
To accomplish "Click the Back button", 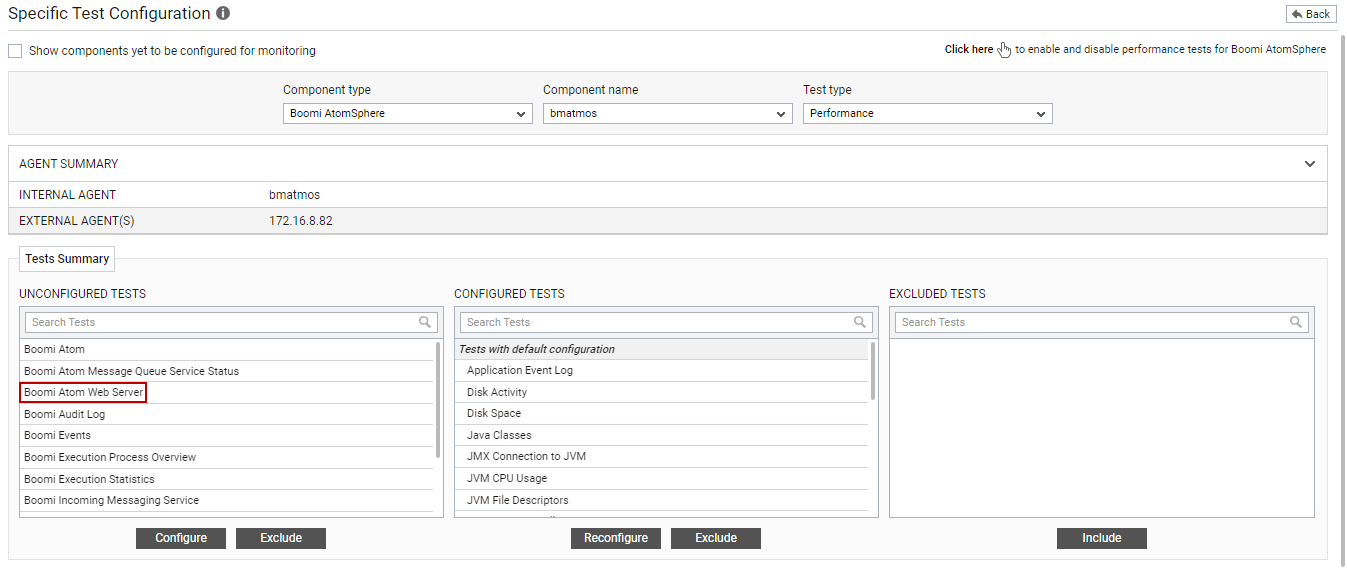I will point(1311,14).
